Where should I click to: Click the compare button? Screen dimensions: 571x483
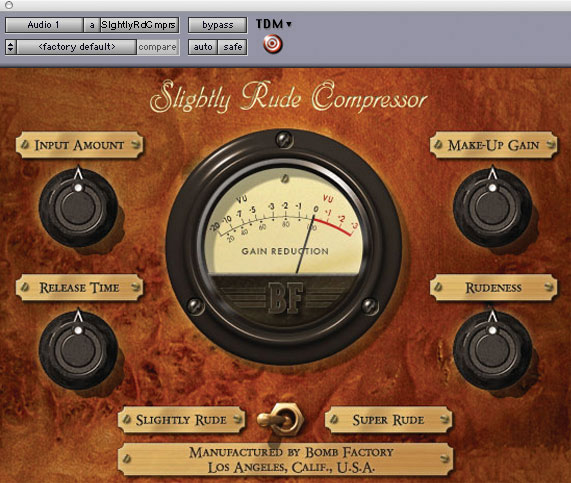(158, 47)
